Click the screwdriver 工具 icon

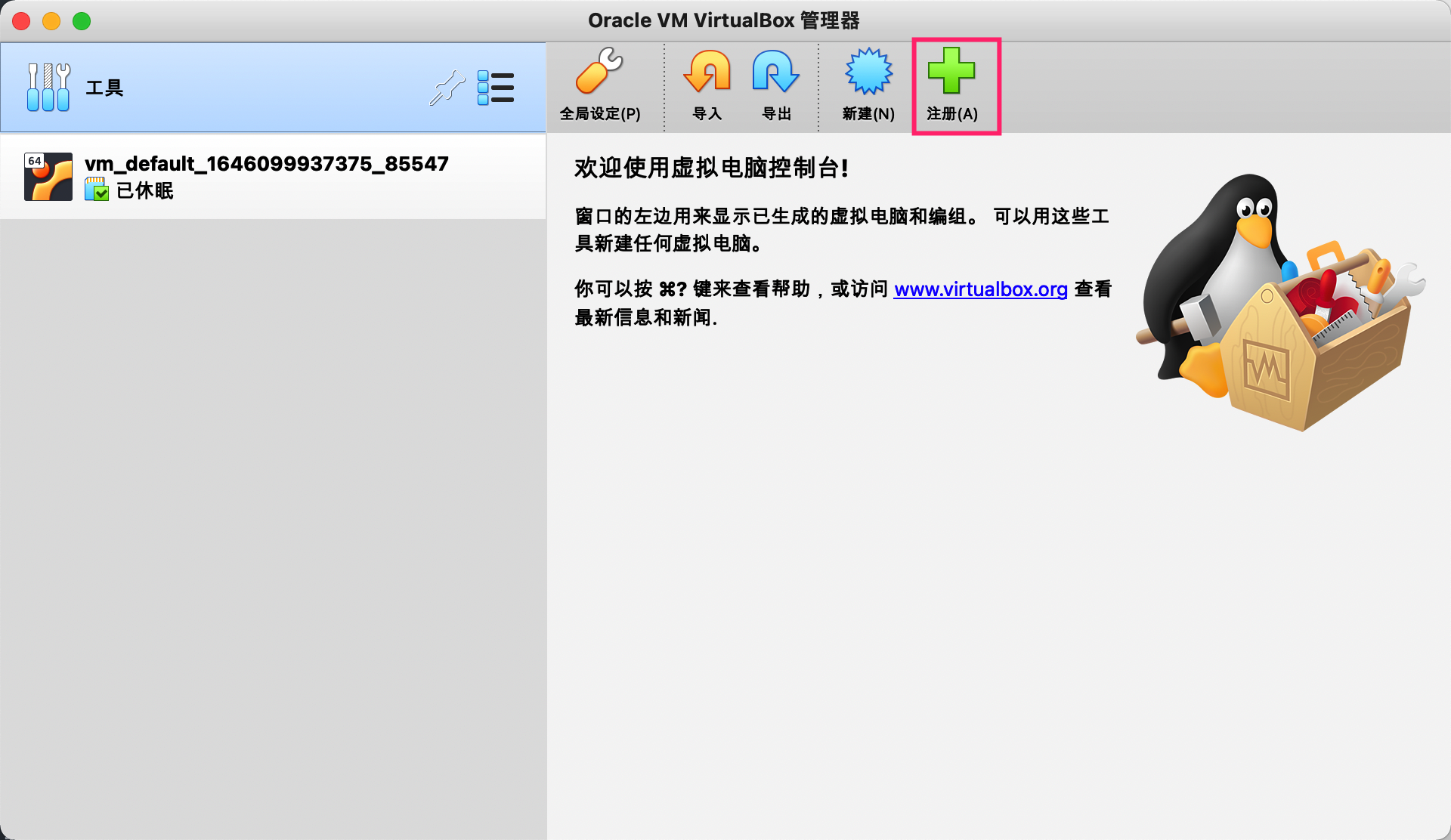click(48, 88)
